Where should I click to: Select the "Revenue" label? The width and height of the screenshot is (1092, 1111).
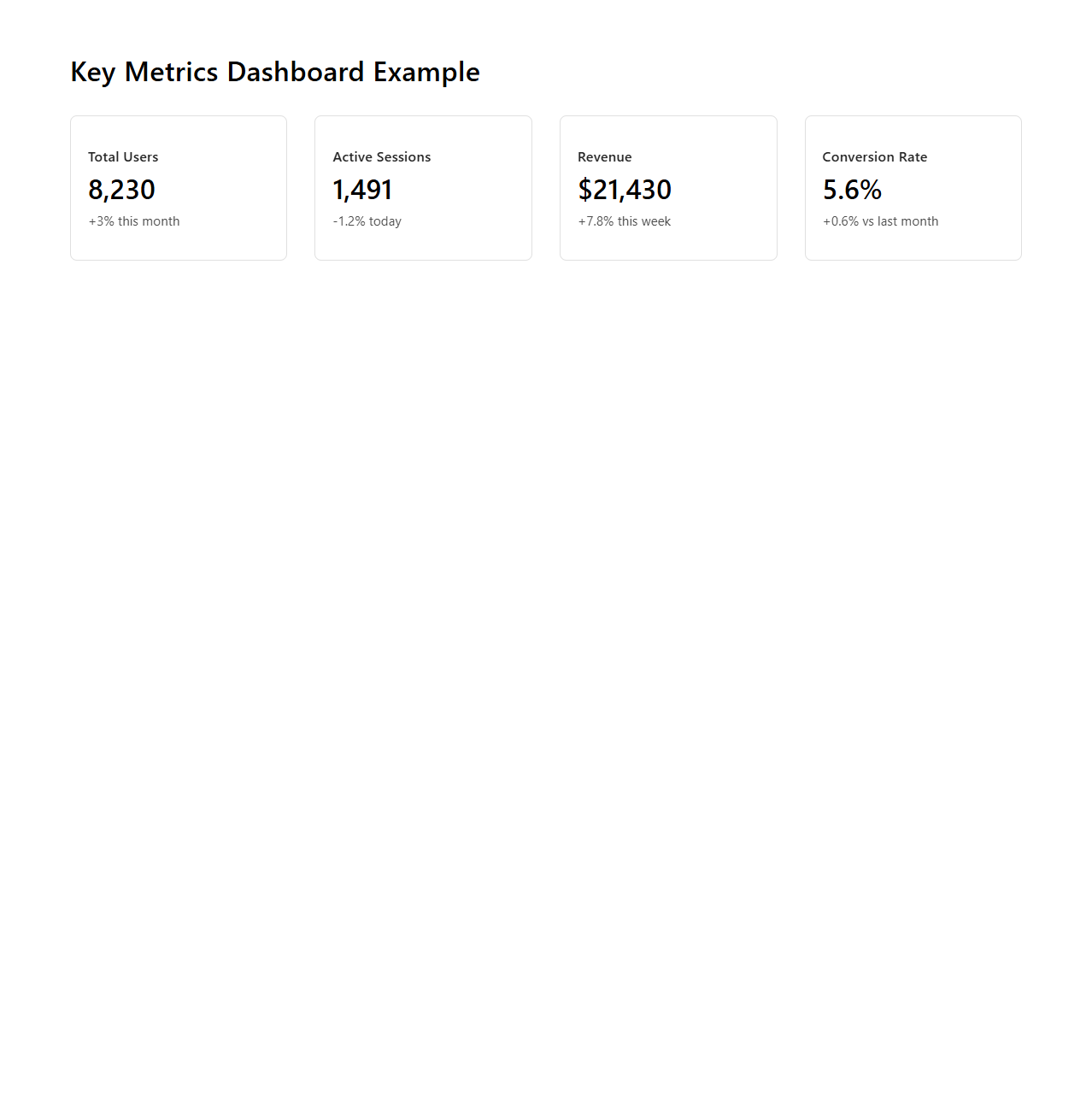pos(605,157)
